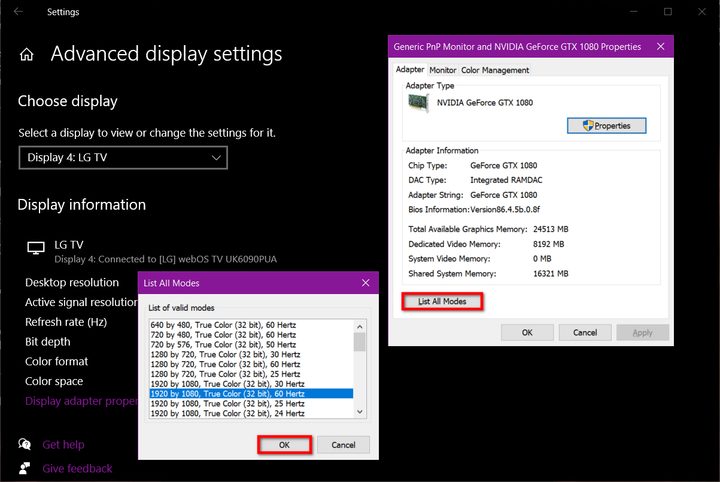The image size is (720, 482).
Task: Open the Get help link
Action: 63,444
